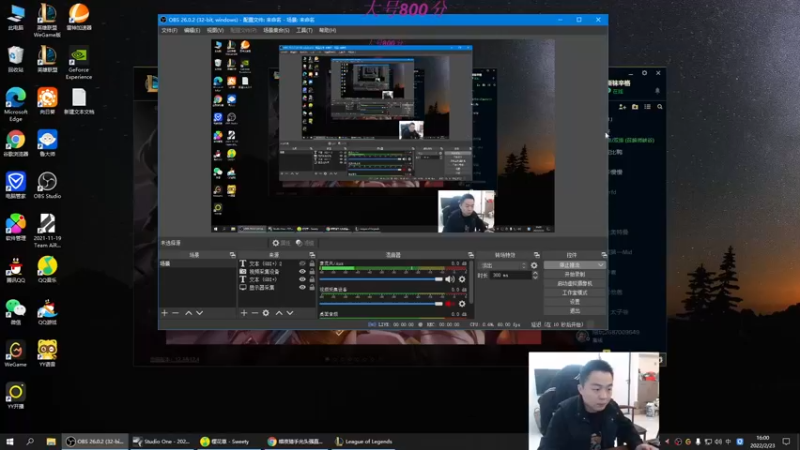Open the 淡出 transition type dropdown
The image size is (800, 450).
(x=503, y=265)
